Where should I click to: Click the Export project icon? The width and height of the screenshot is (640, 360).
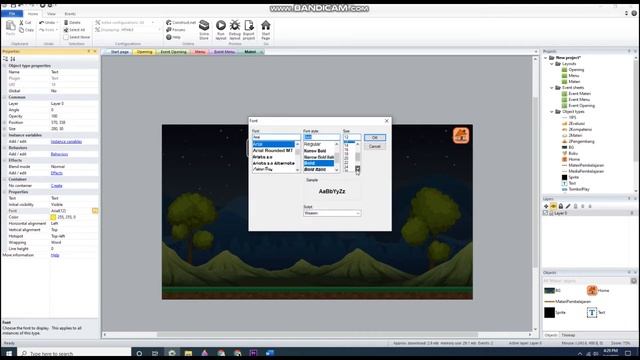(x=249, y=26)
